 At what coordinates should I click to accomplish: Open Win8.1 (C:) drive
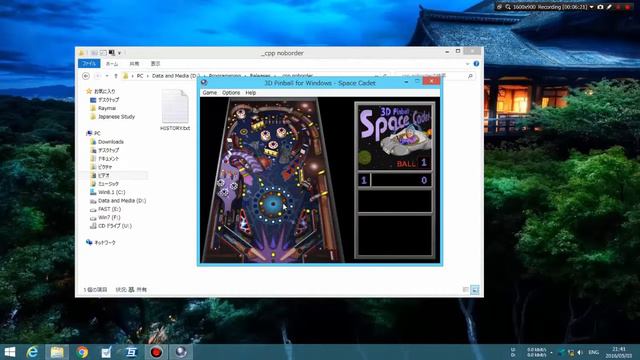click(x=108, y=192)
